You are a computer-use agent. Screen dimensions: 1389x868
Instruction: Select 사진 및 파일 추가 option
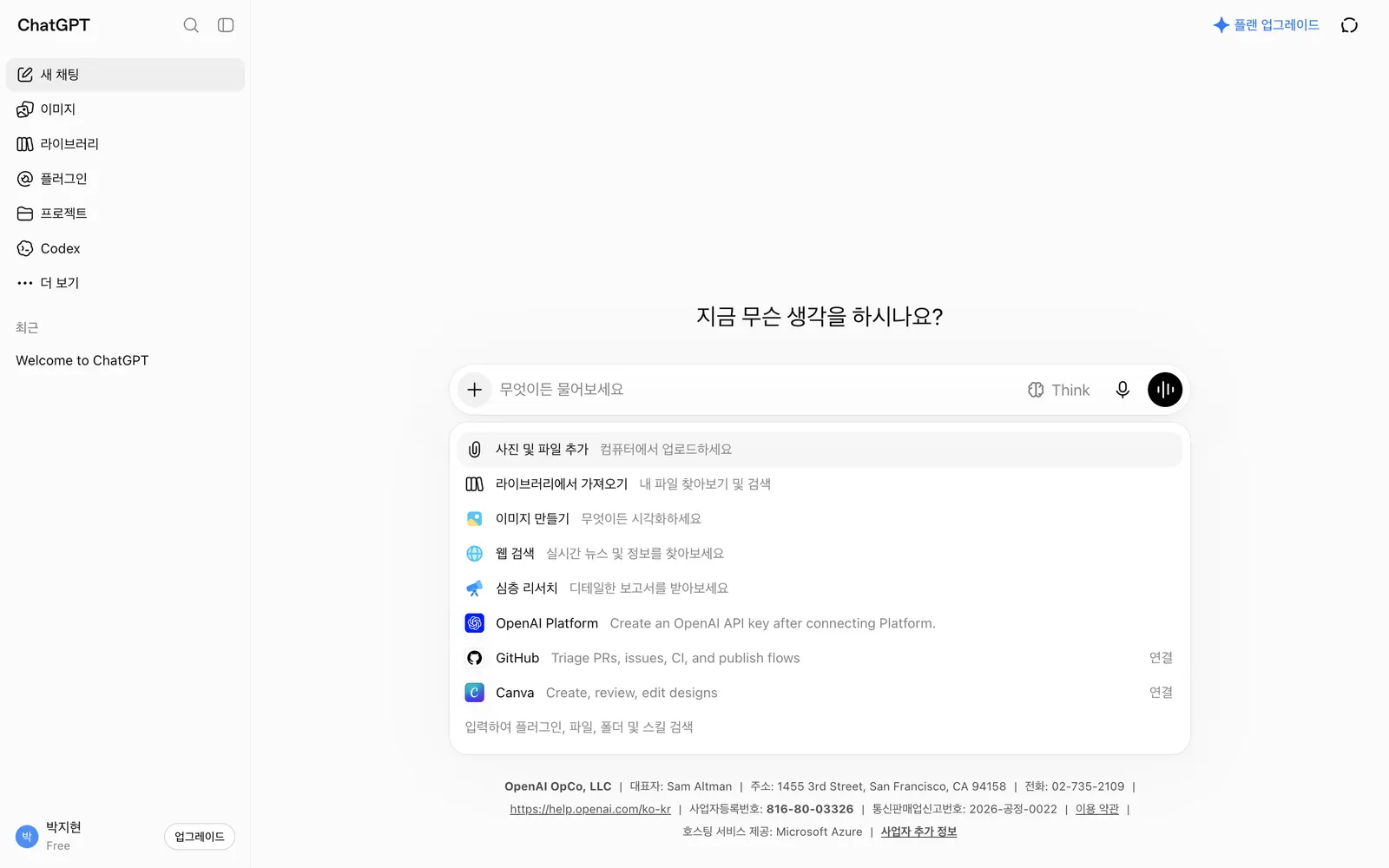pos(820,450)
